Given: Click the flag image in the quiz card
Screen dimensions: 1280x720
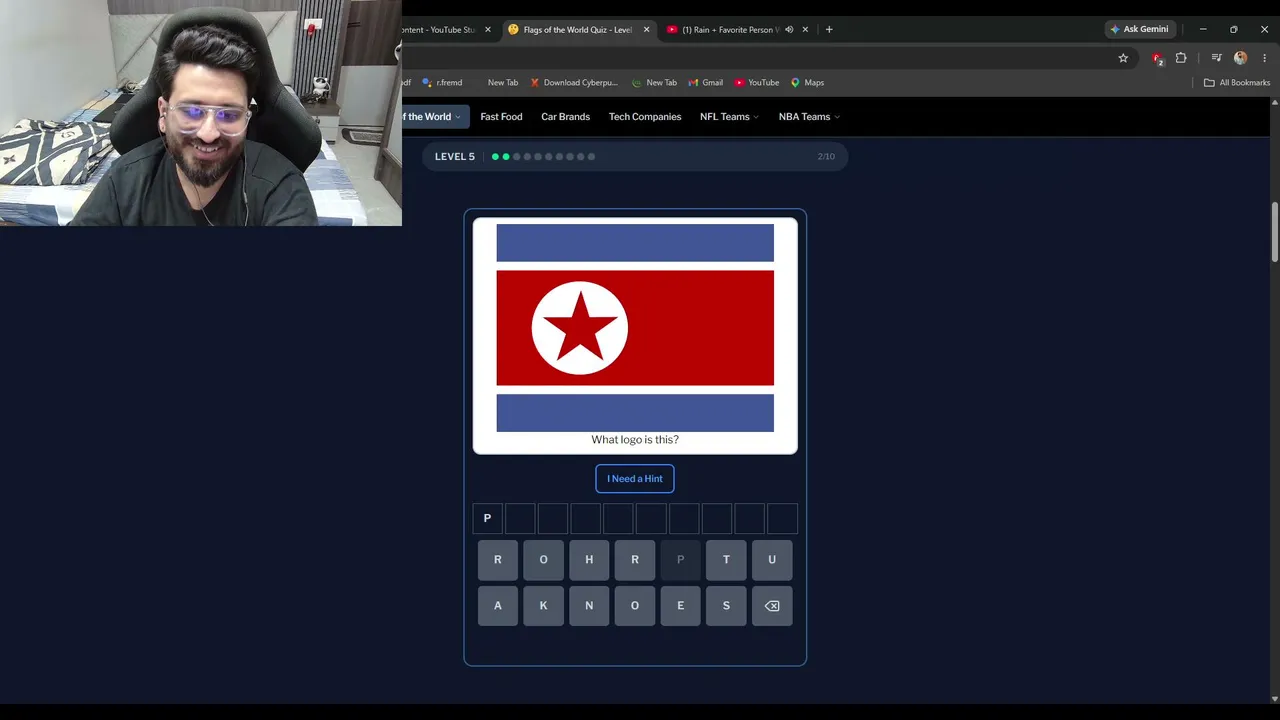Looking at the screenshot, I should coord(635,328).
